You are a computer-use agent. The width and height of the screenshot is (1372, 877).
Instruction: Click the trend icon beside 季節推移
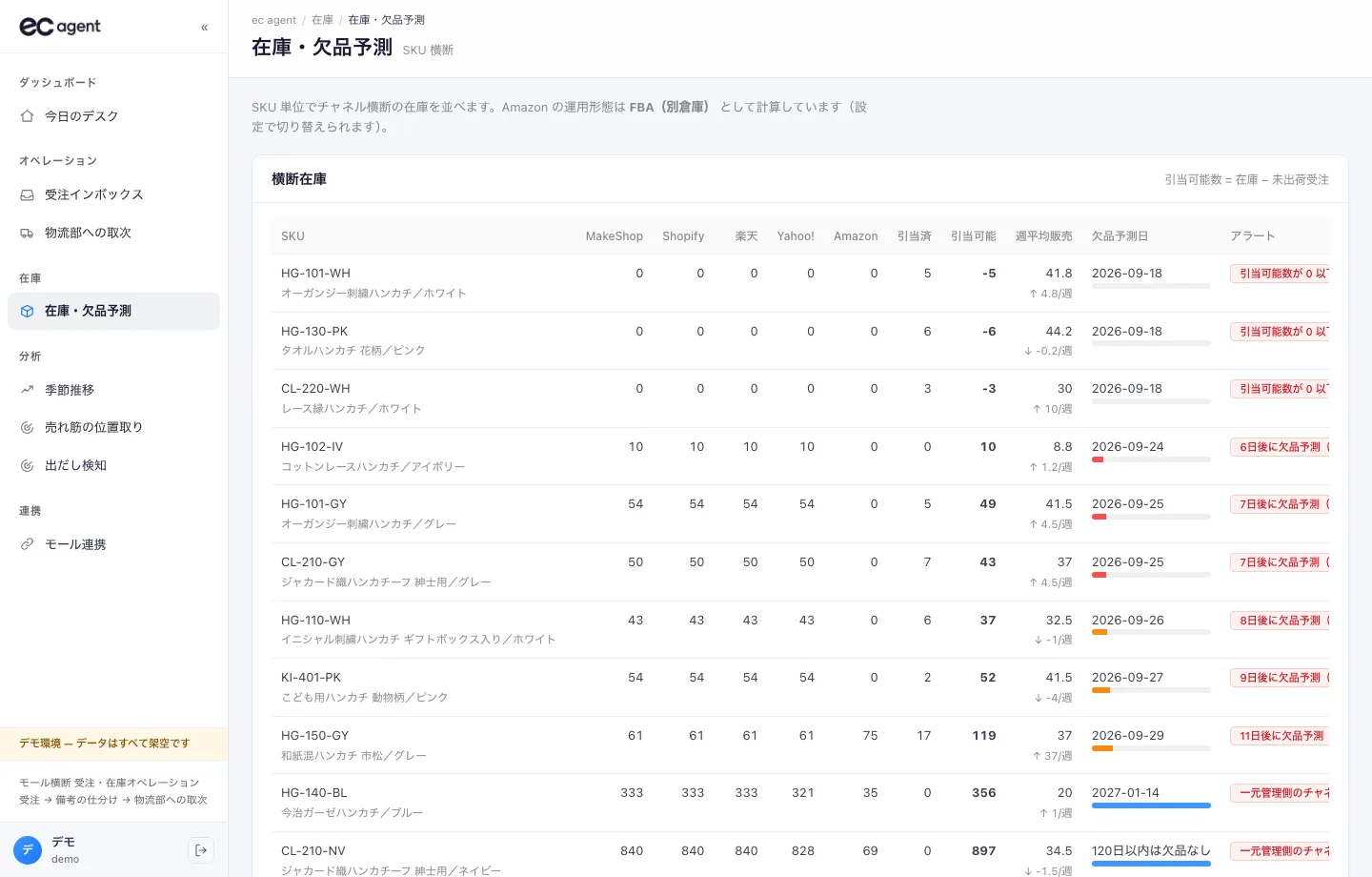27,390
